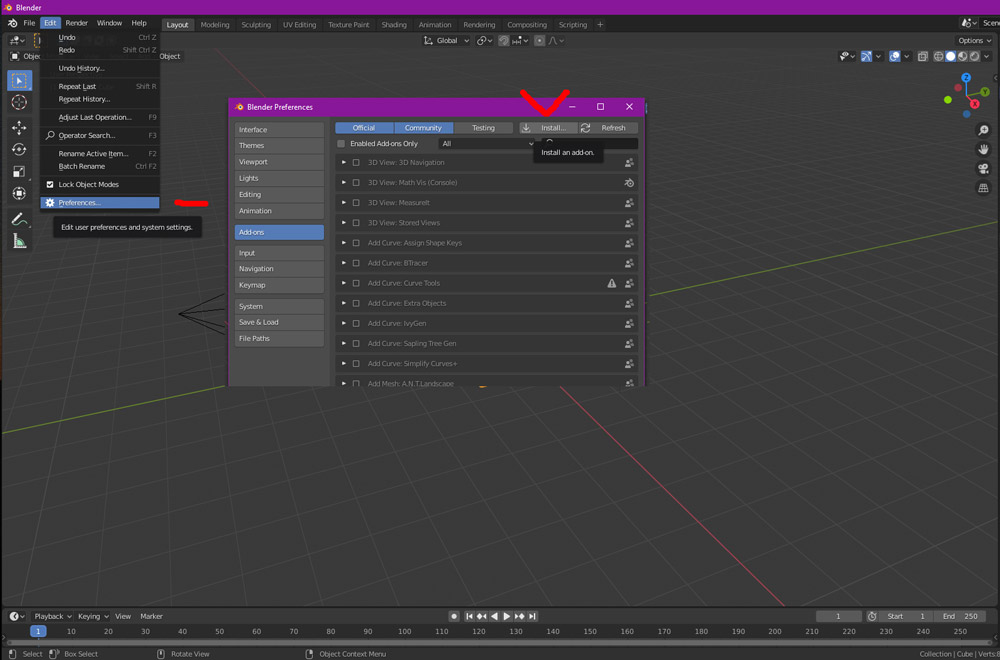Click the Refresh arrows icon
The height and width of the screenshot is (660, 1000).
coord(585,128)
